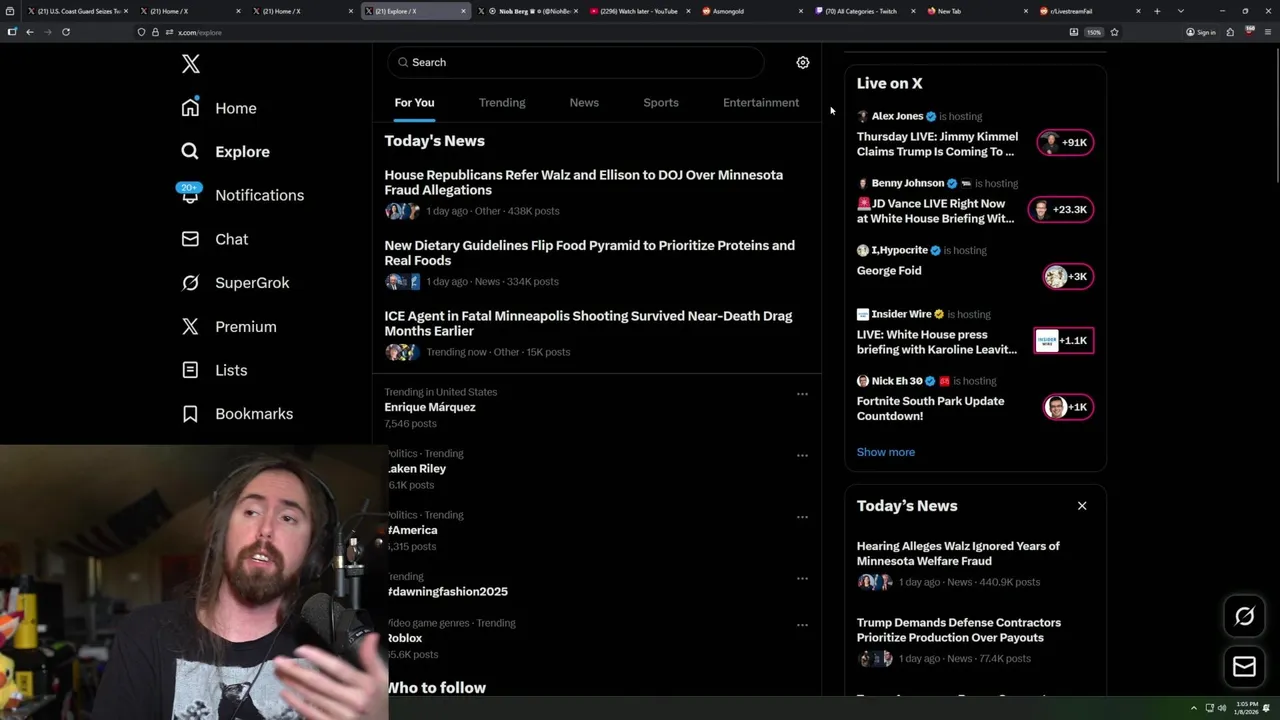
Task: Open Explore settings gear icon
Action: 802,62
